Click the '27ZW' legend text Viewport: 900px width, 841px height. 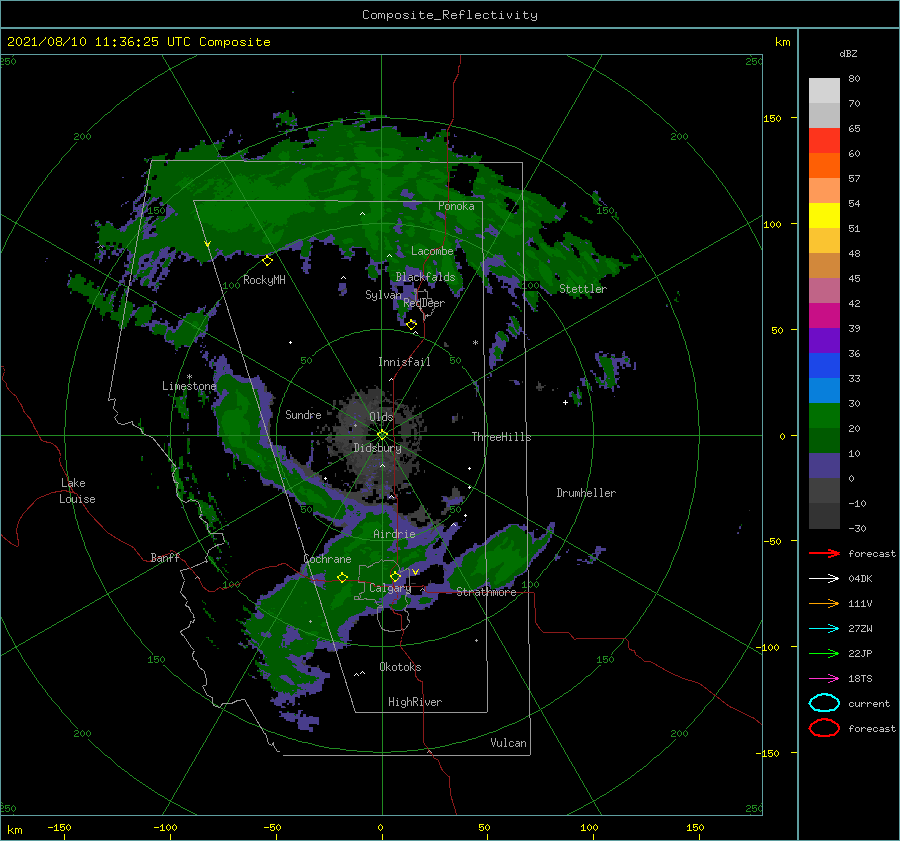coord(860,629)
